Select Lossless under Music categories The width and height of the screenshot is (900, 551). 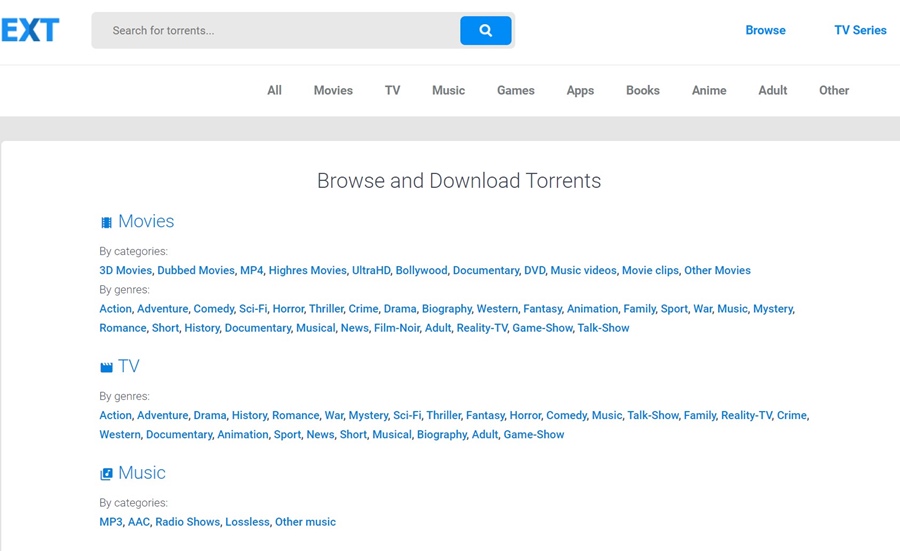click(247, 522)
